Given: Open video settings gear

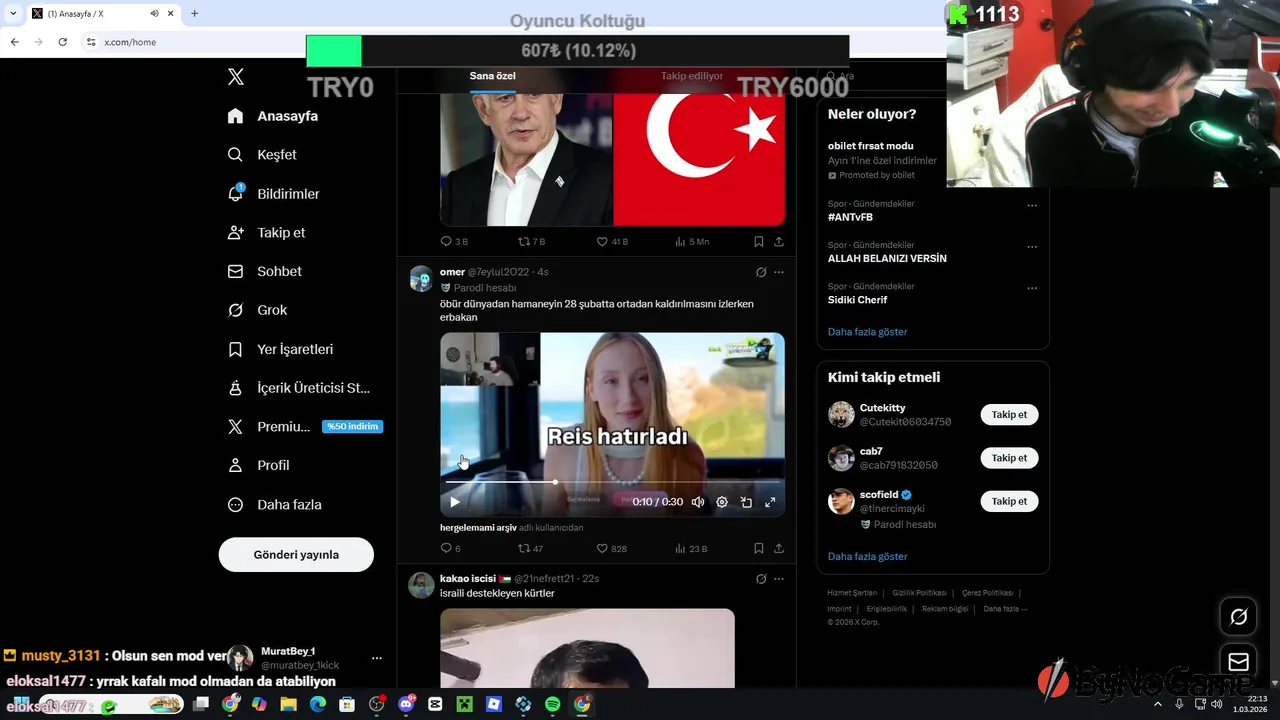Looking at the screenshot, I should click(722, 502).
